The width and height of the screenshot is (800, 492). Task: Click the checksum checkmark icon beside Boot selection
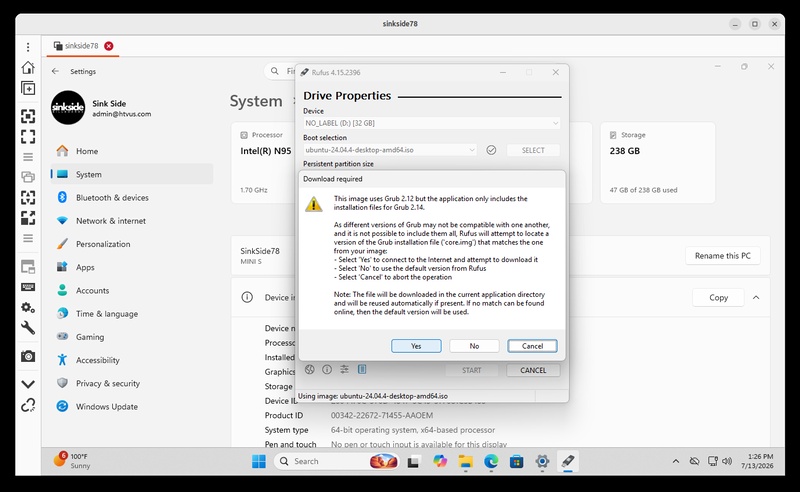point(491,150)
